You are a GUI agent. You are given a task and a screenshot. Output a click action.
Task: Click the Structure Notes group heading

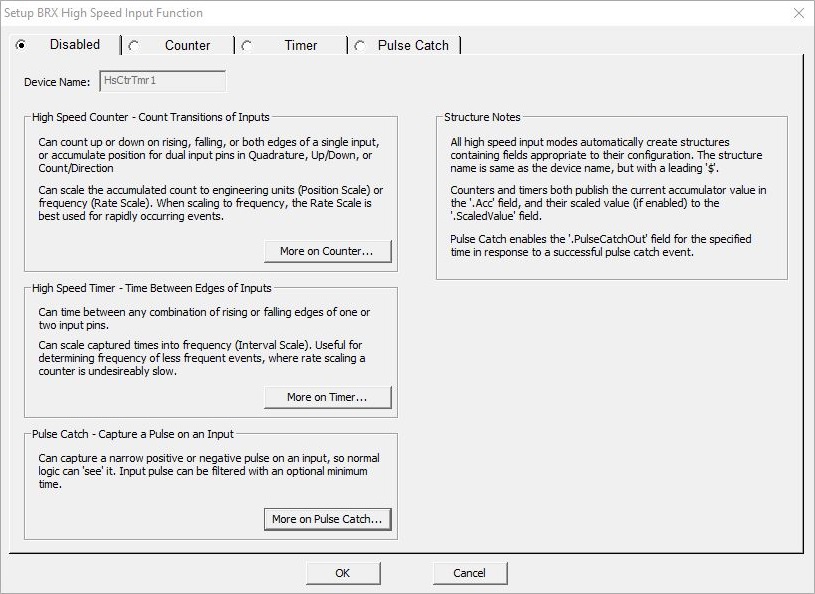482,117
